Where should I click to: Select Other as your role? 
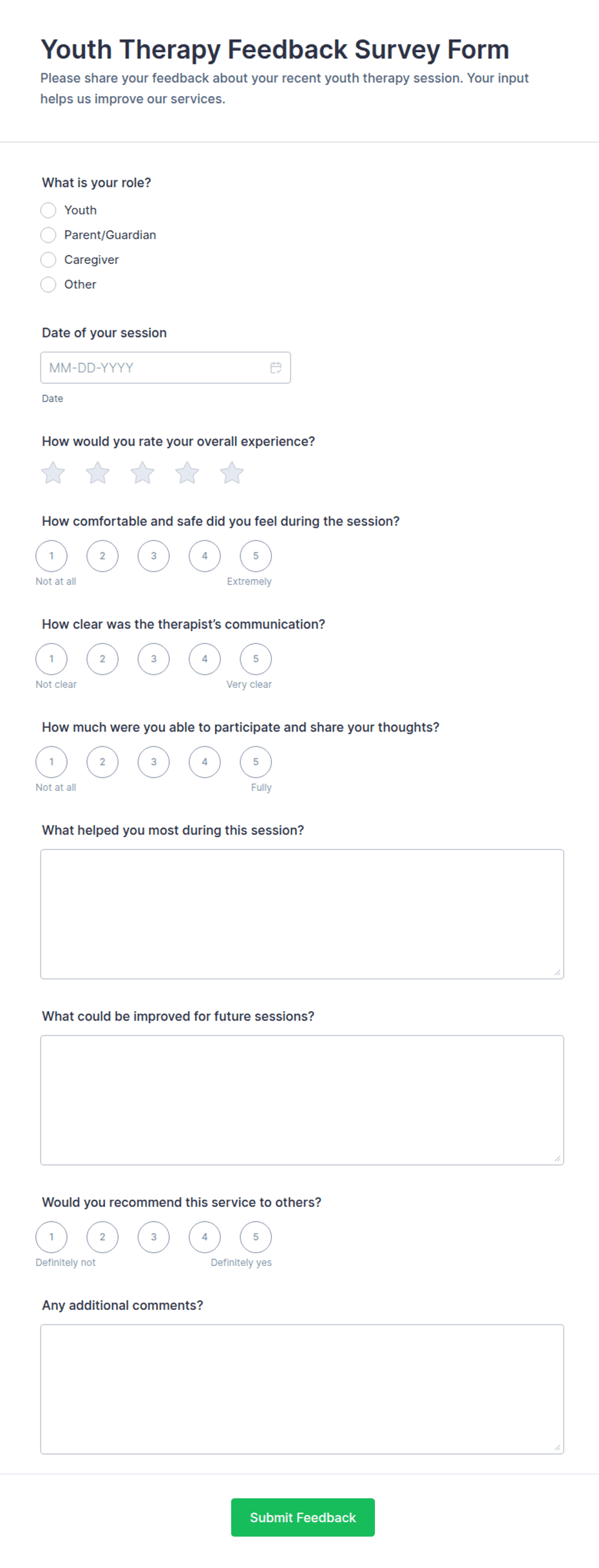coord(48,285)
